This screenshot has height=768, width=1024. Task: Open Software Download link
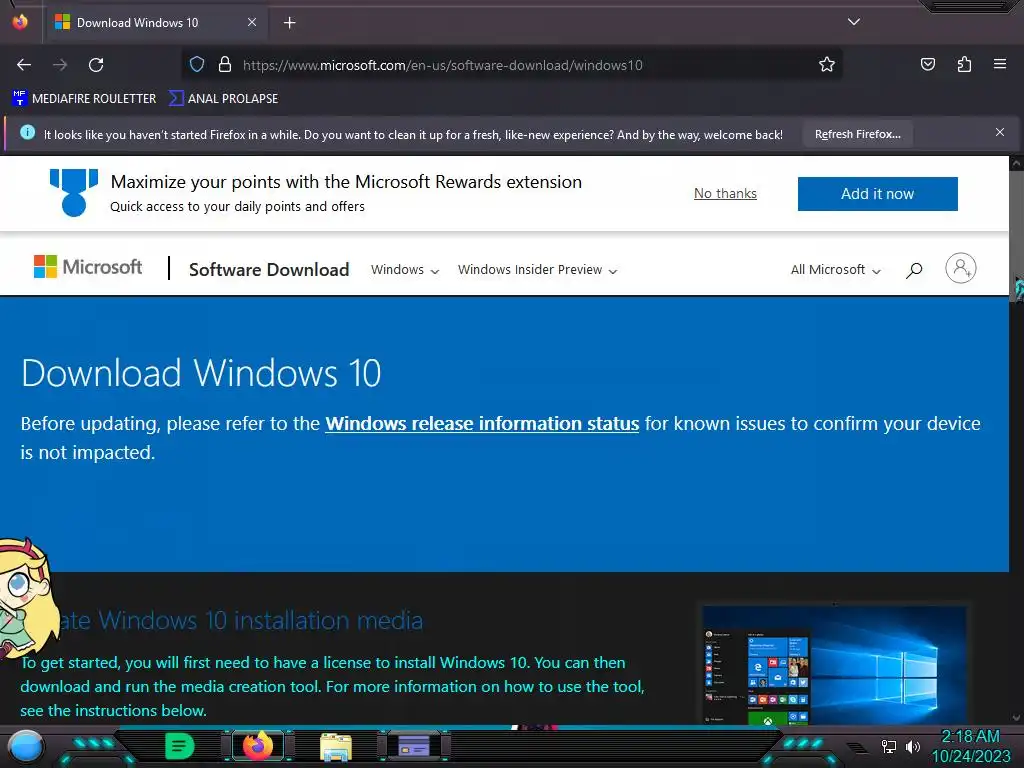click(x=269, y=270)
